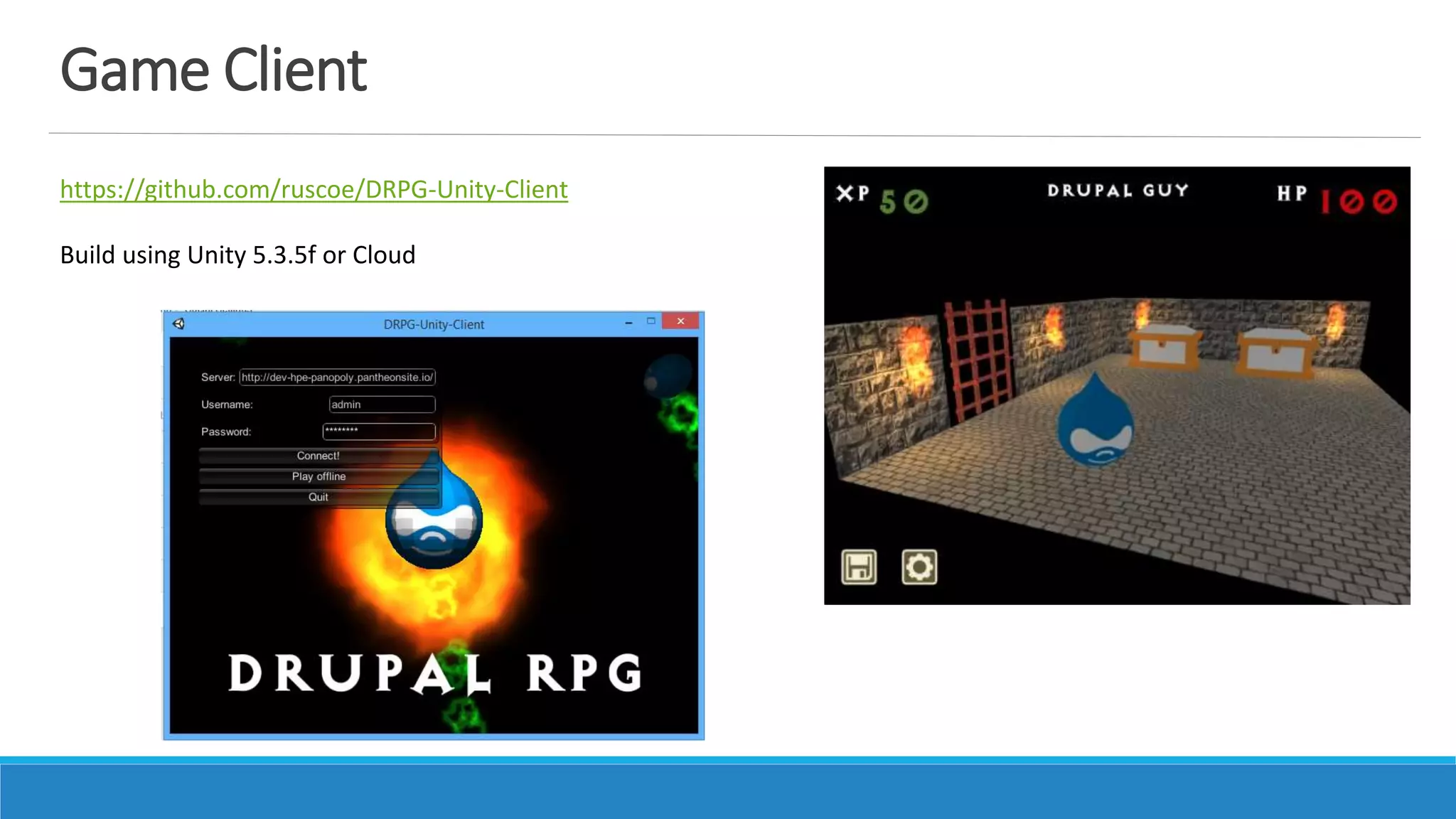Click the save floppy disk icon in game
The width and height of the screenshot is (1456, 819).
(859, 567)
